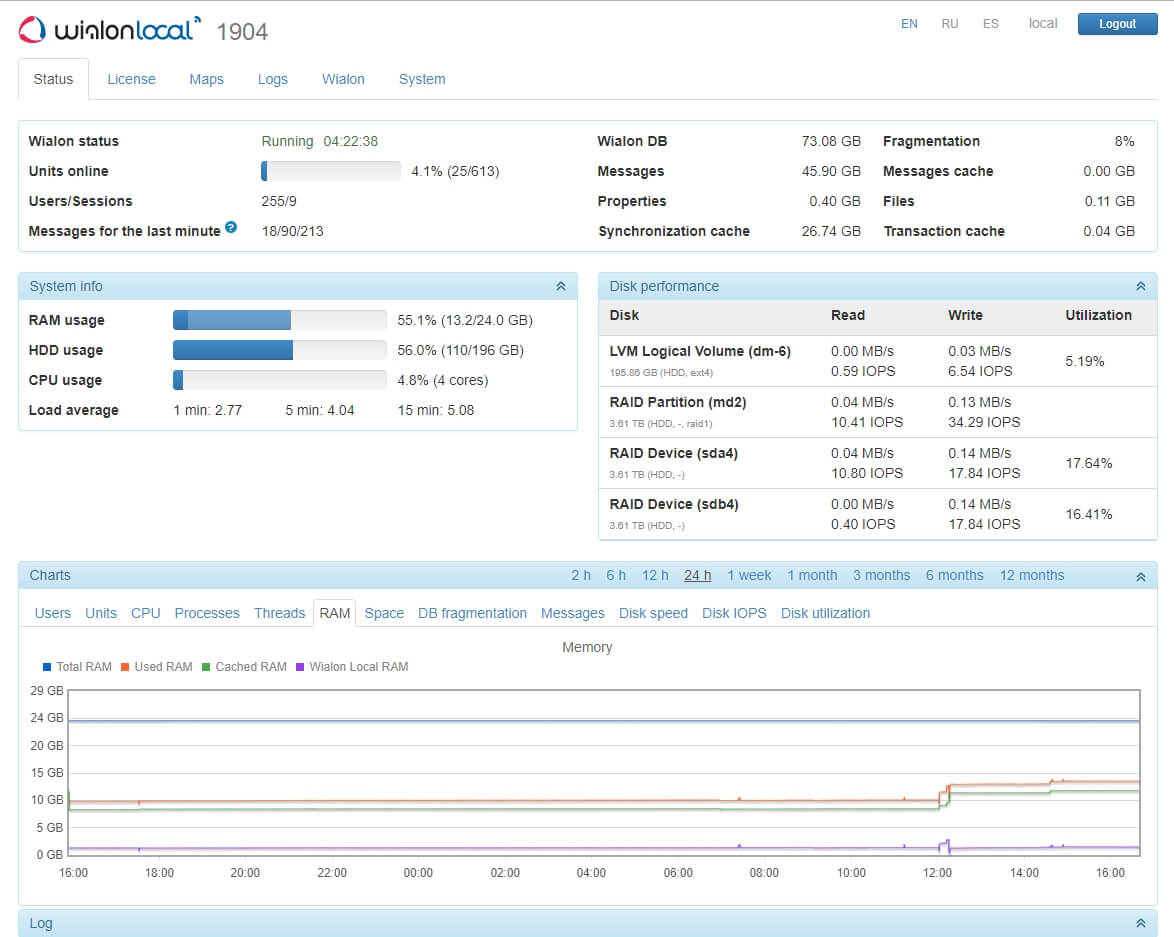Click the help icon beside Messages for the last minute

point(231,228)
